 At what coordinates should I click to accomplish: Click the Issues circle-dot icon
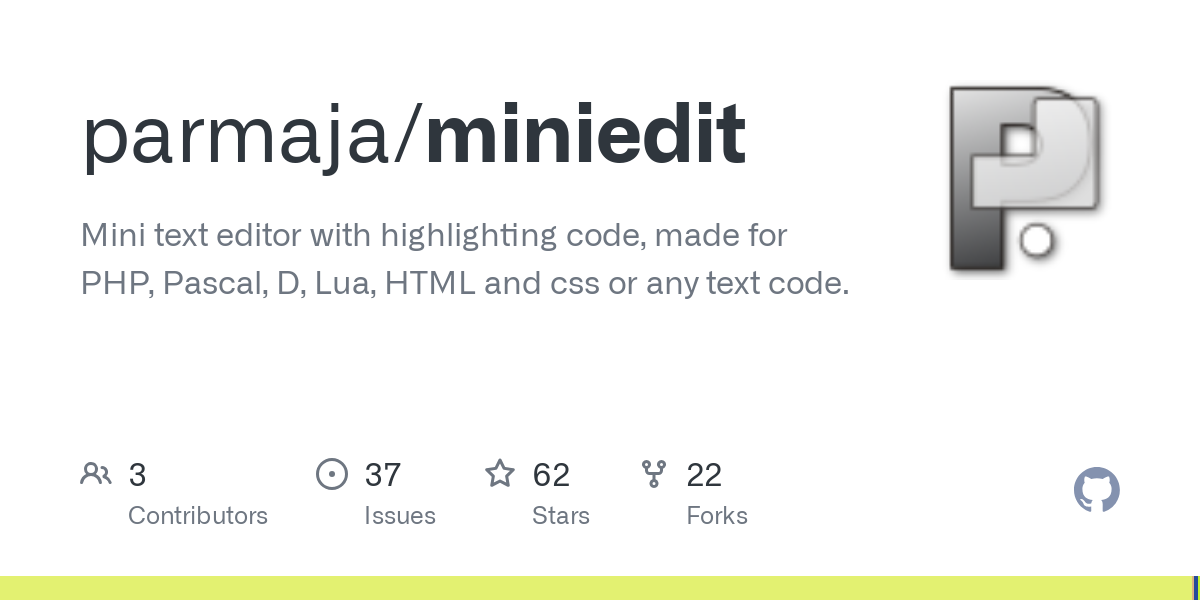(332, 474)
